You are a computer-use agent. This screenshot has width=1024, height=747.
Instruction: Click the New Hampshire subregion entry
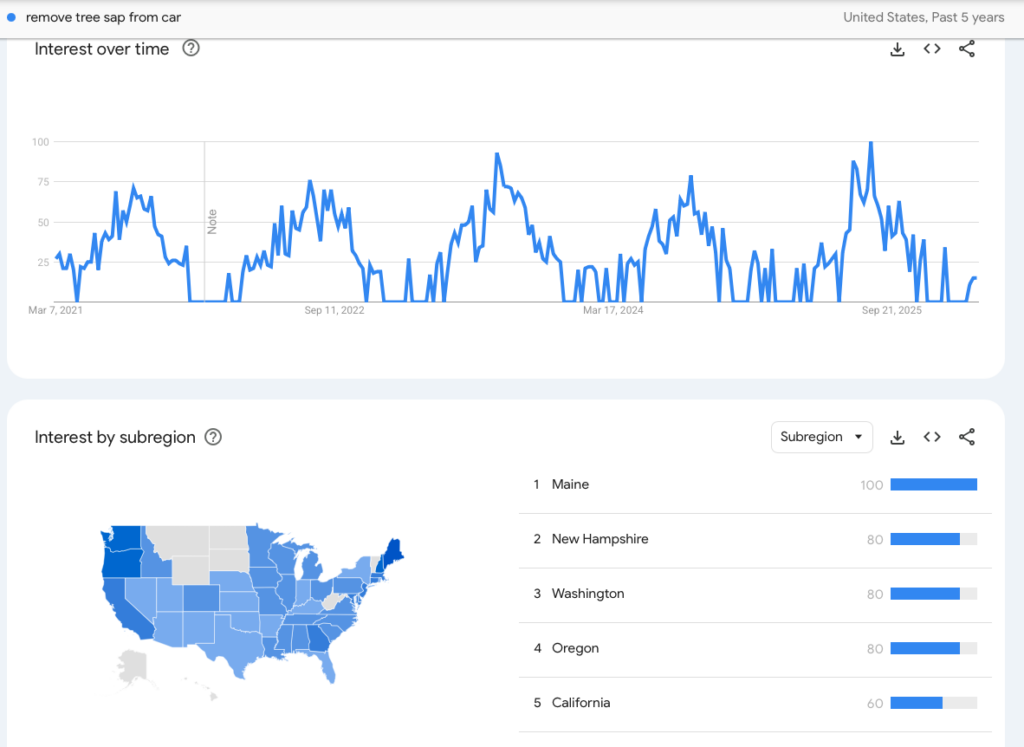pos(601,539)
